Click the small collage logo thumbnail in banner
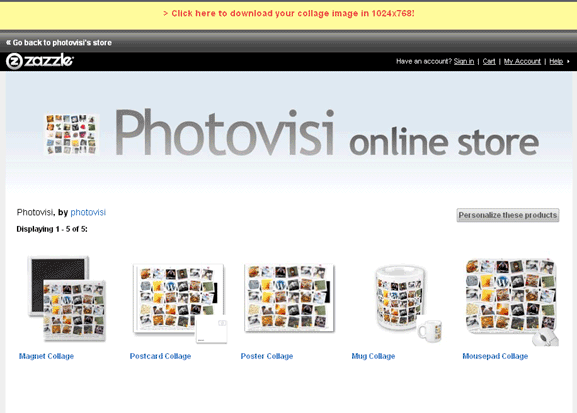 click(x=71, y=134)
